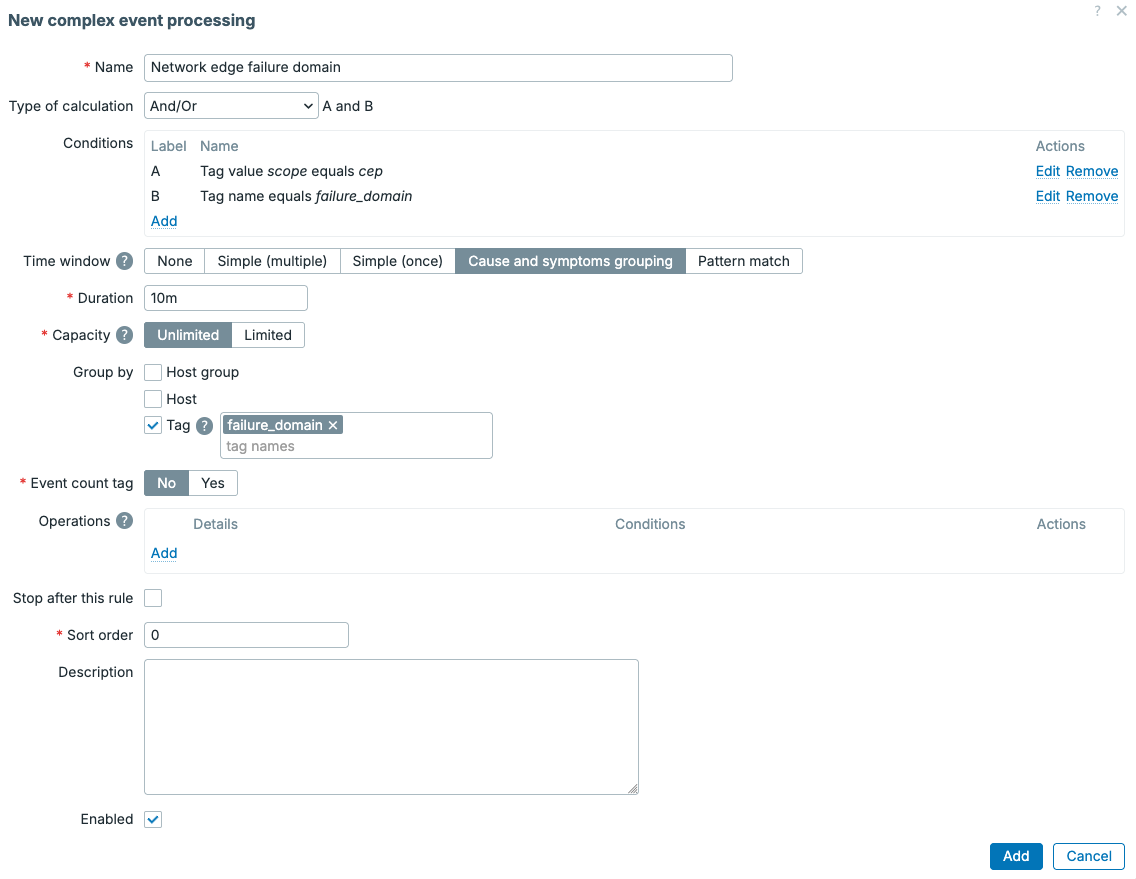Show help for Tag grouping
The image size is (1136, 879).
(205, 425)
